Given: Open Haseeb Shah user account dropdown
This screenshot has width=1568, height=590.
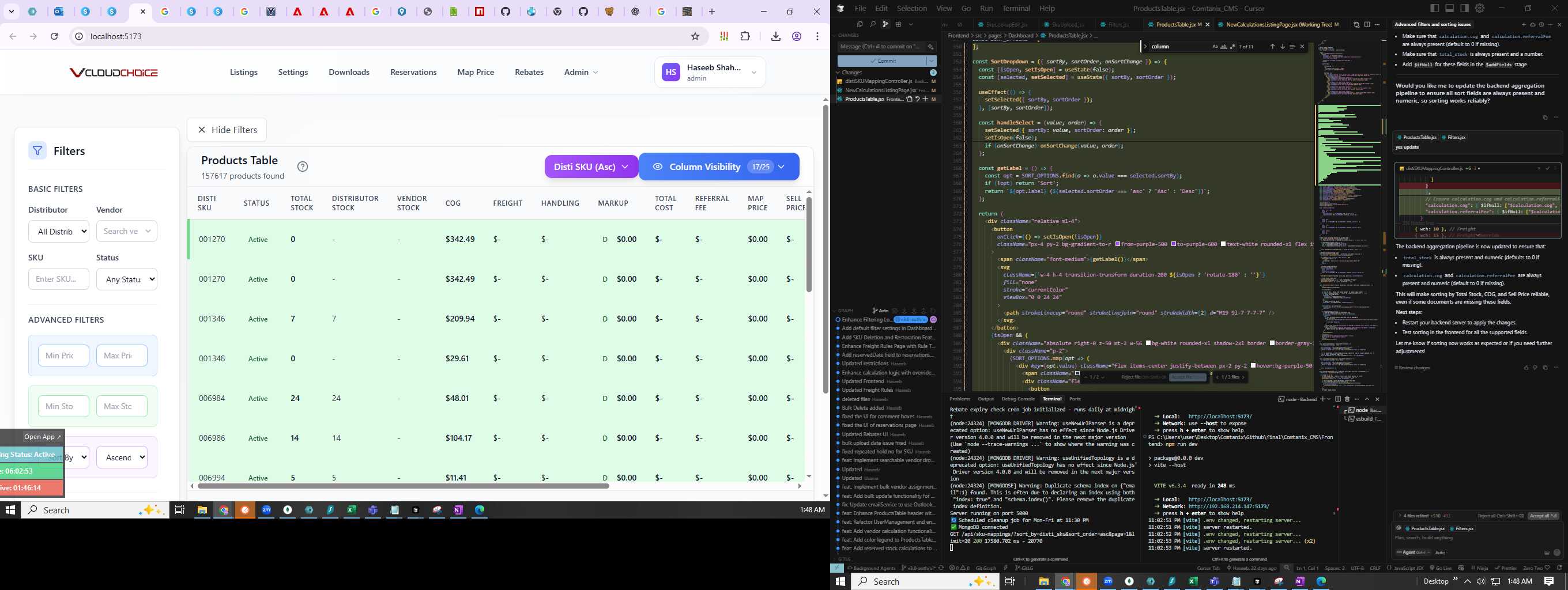Looking at the screenshot, I should pos(710,72).
